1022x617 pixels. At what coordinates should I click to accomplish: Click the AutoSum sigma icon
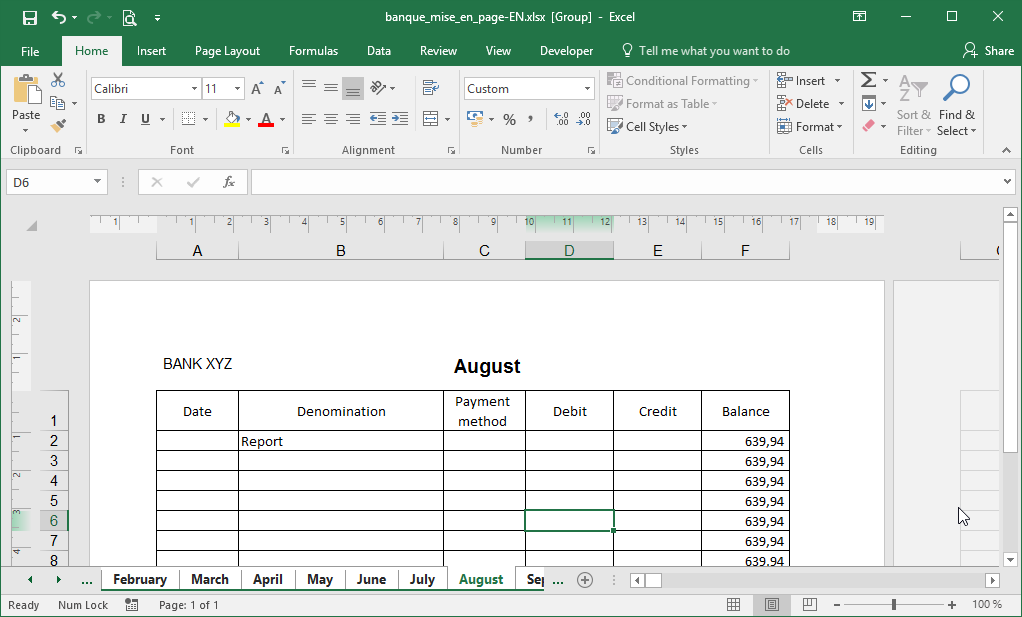point(868,80)
